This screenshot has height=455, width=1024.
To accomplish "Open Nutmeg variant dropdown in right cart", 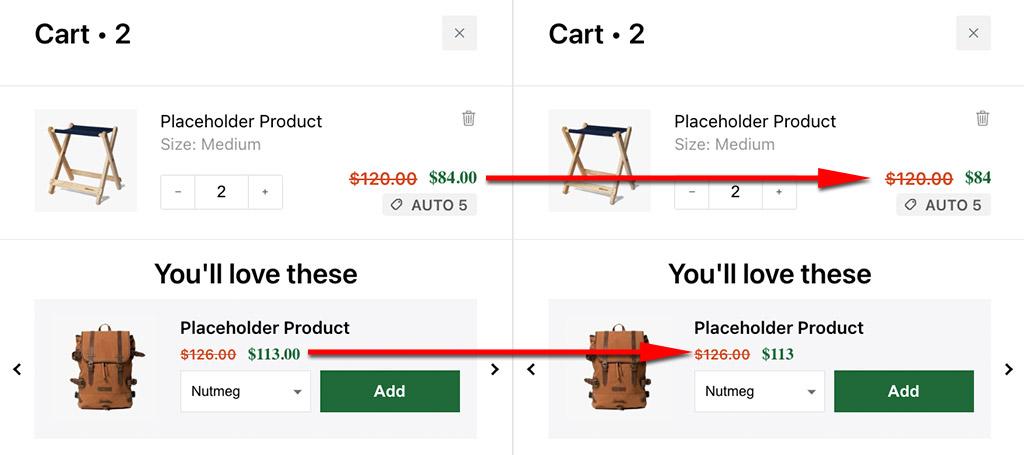I will click(x=759, y=391).
